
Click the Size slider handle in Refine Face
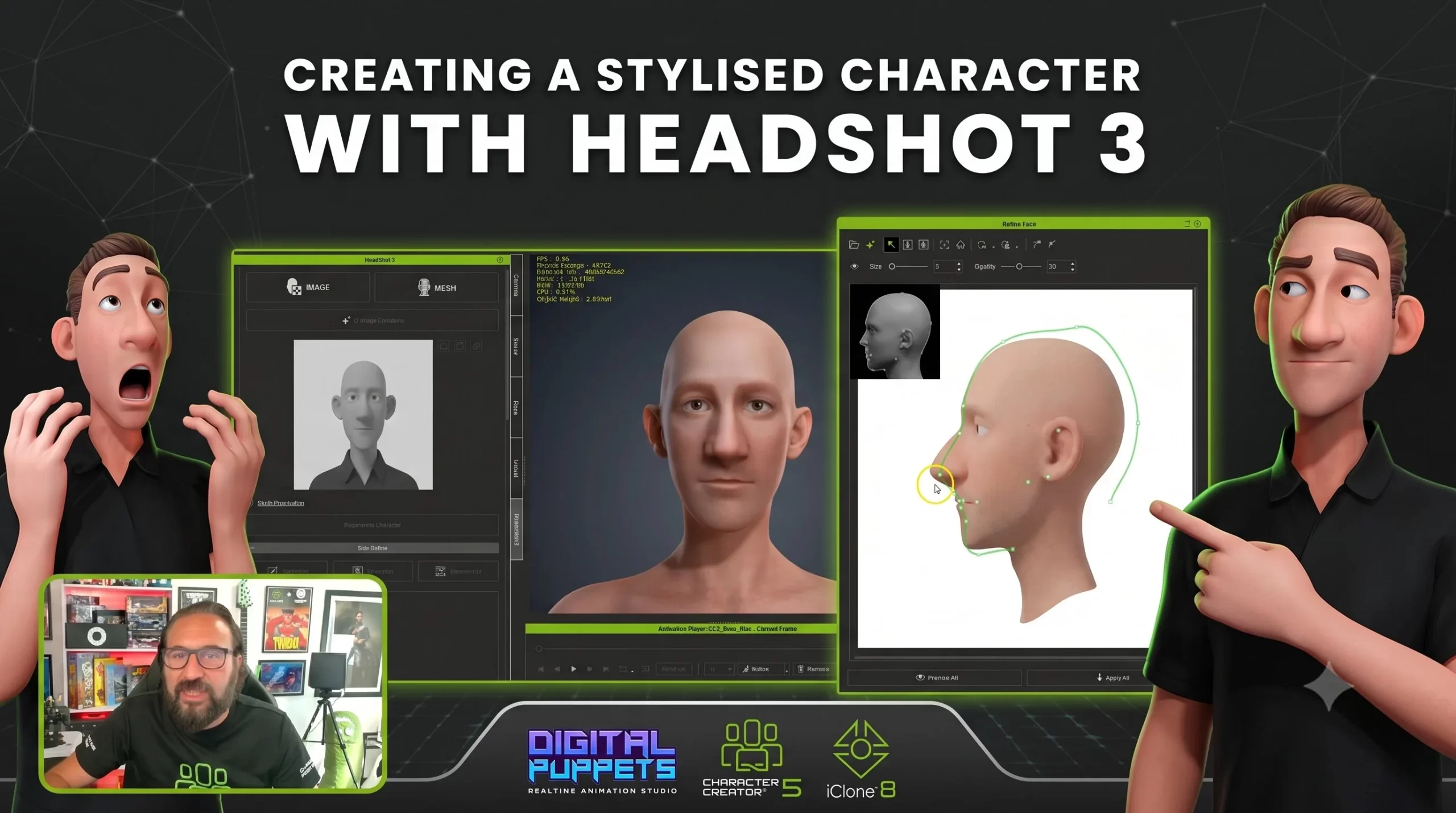(x=892, y=266)
